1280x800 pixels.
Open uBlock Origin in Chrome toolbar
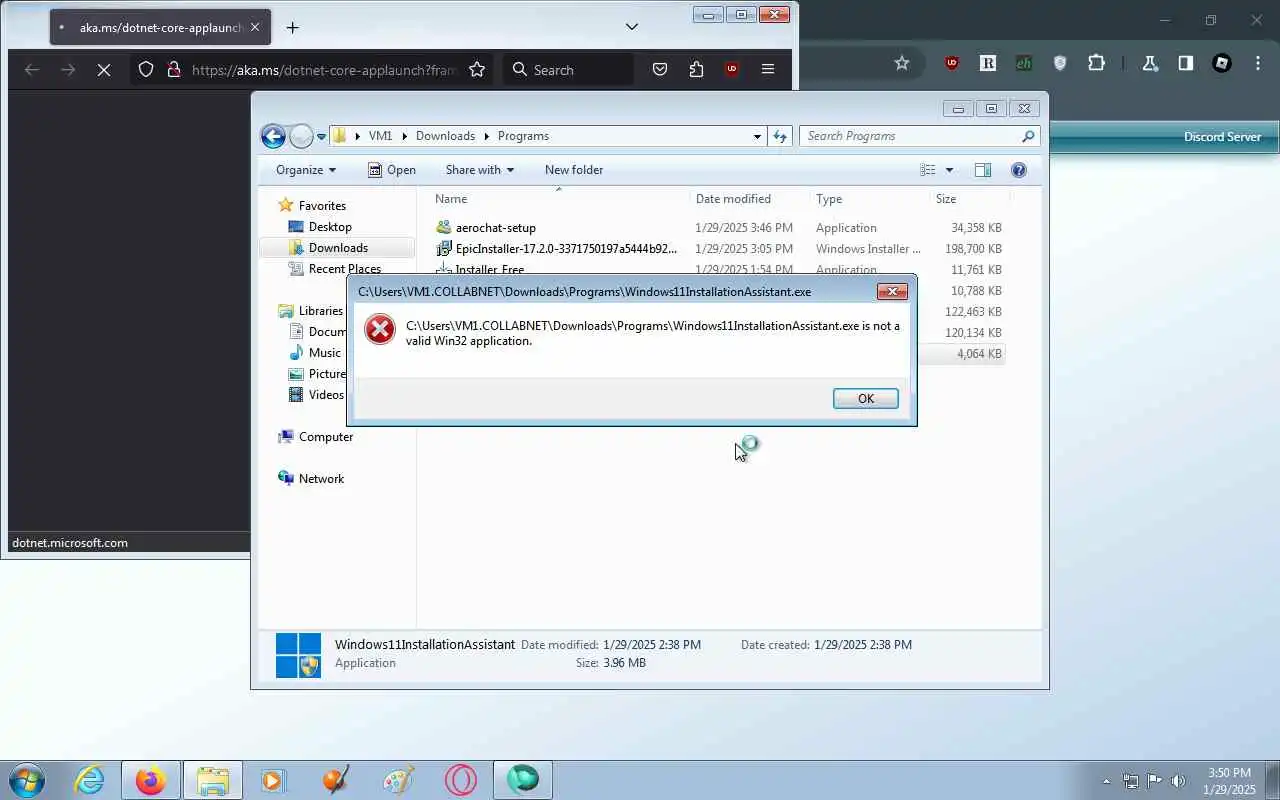952,63
